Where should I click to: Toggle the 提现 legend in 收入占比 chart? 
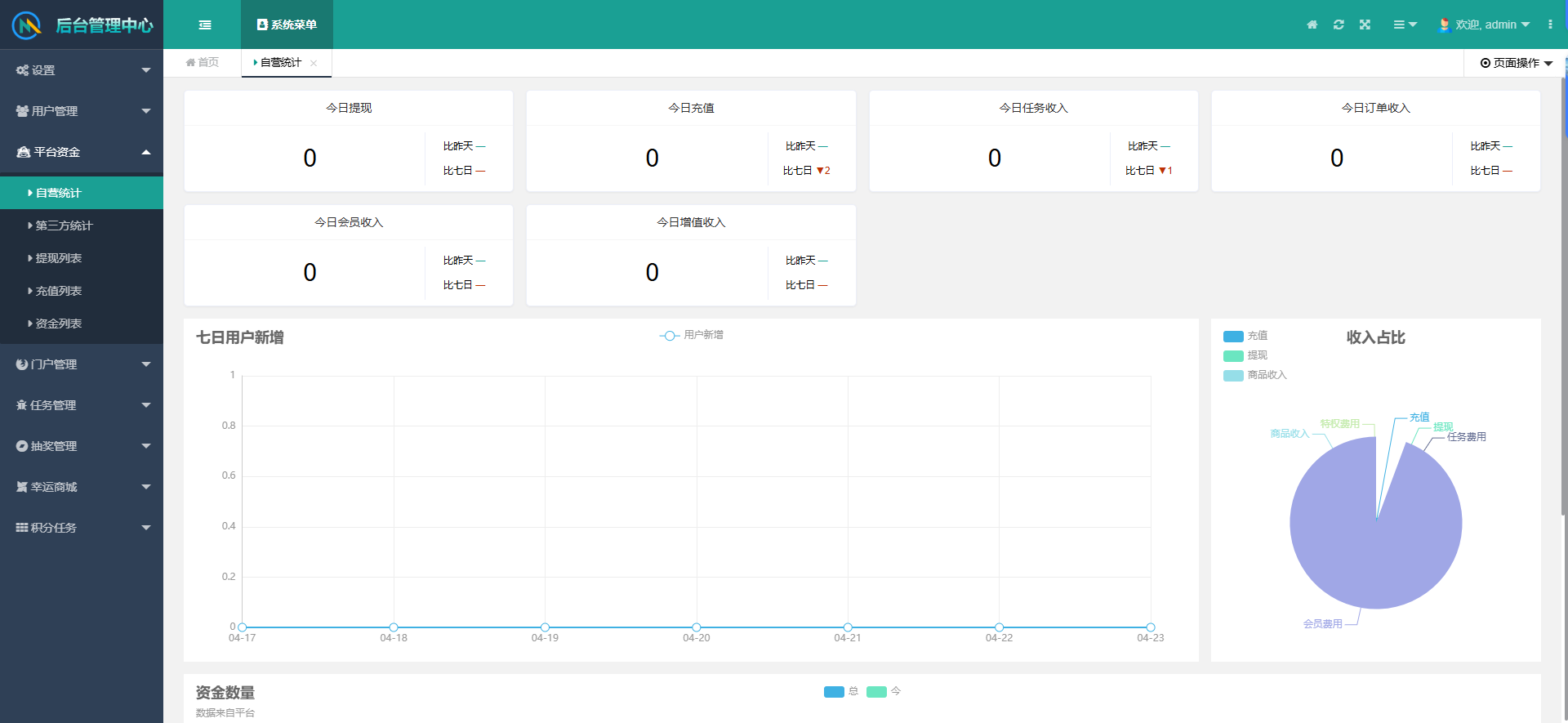pos(1245,355)
